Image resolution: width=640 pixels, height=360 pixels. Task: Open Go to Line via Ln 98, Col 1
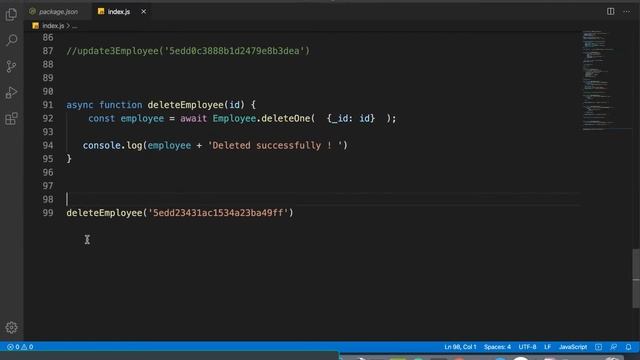tap(460, 347)
